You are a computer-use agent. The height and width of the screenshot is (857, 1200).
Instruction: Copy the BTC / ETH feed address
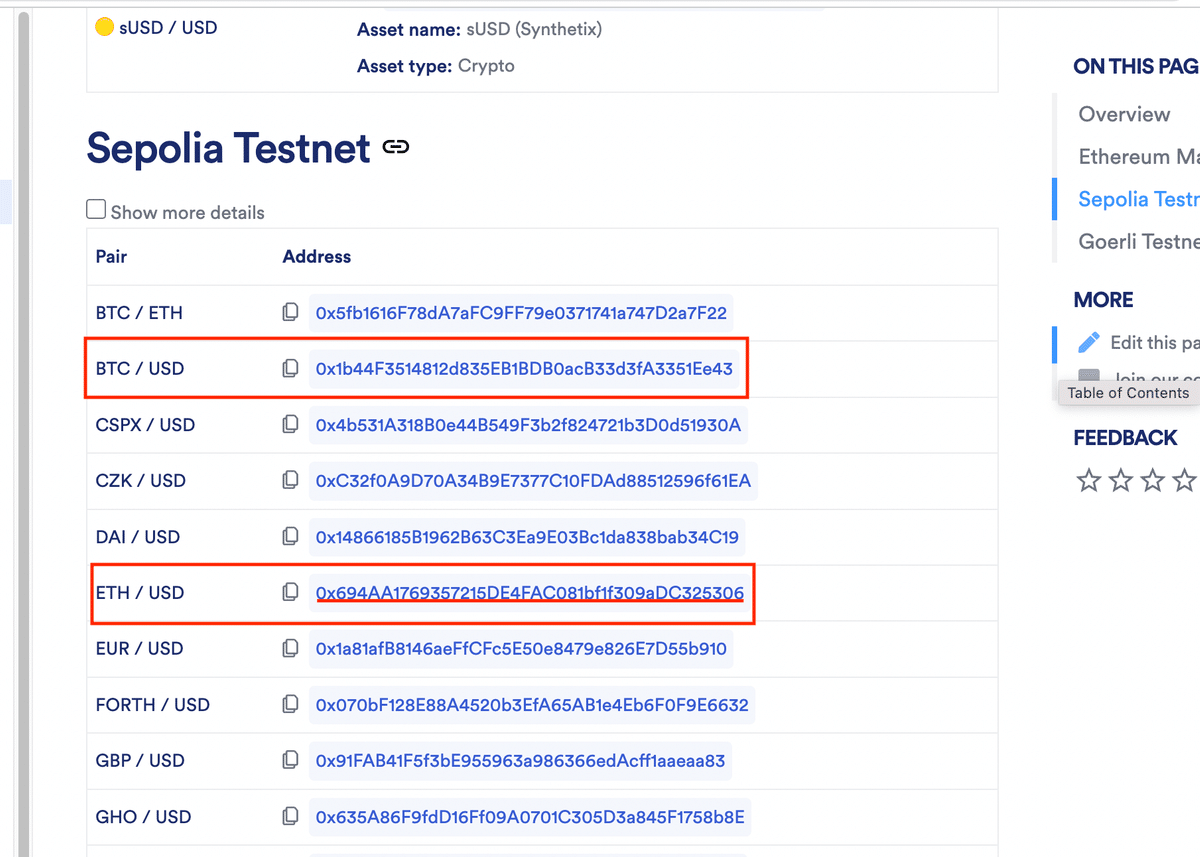pos(290,312)
